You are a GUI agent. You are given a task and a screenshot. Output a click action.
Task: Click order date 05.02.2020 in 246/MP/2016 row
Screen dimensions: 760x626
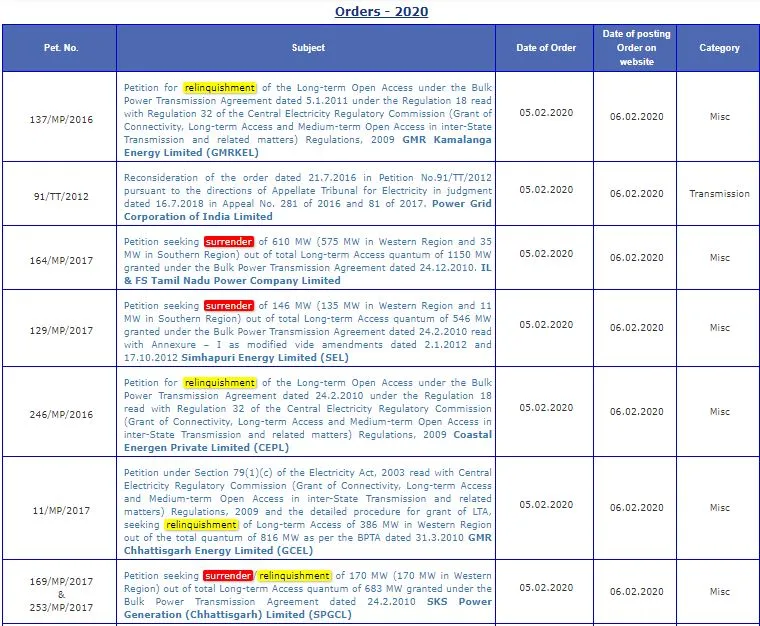546,407
